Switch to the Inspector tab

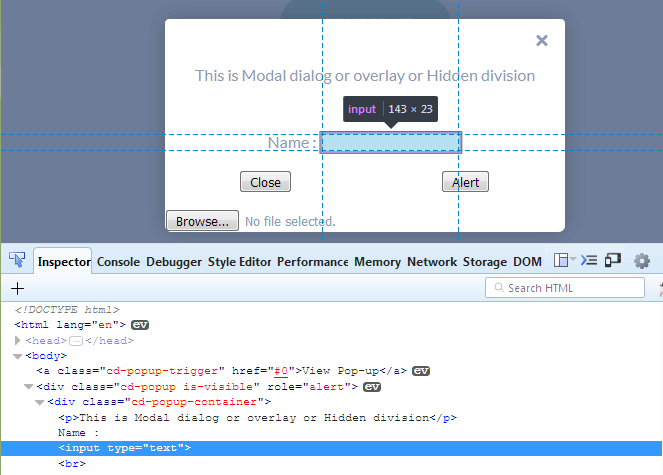pyautogui.click(x=64, y=262)
